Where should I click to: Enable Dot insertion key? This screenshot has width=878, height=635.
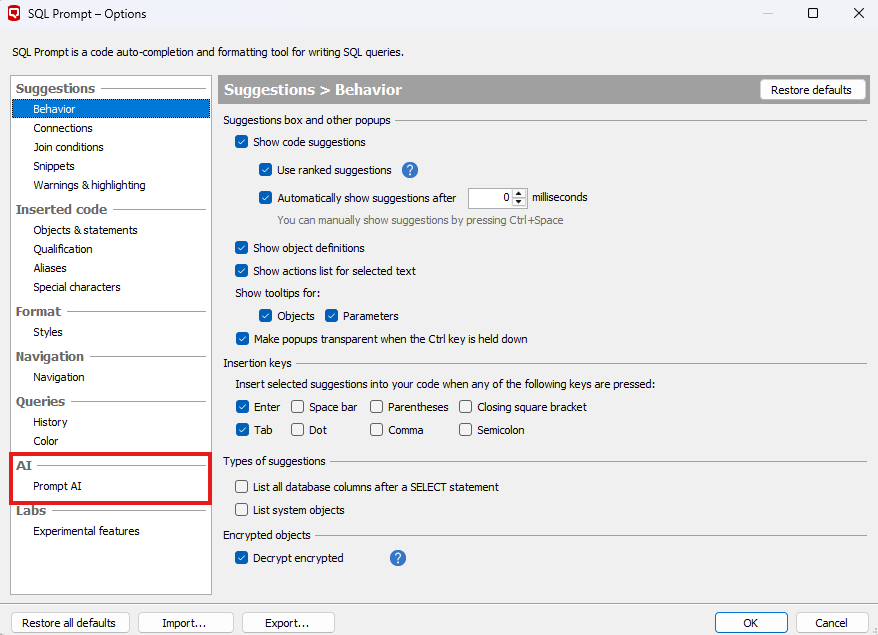pos(297,429)
